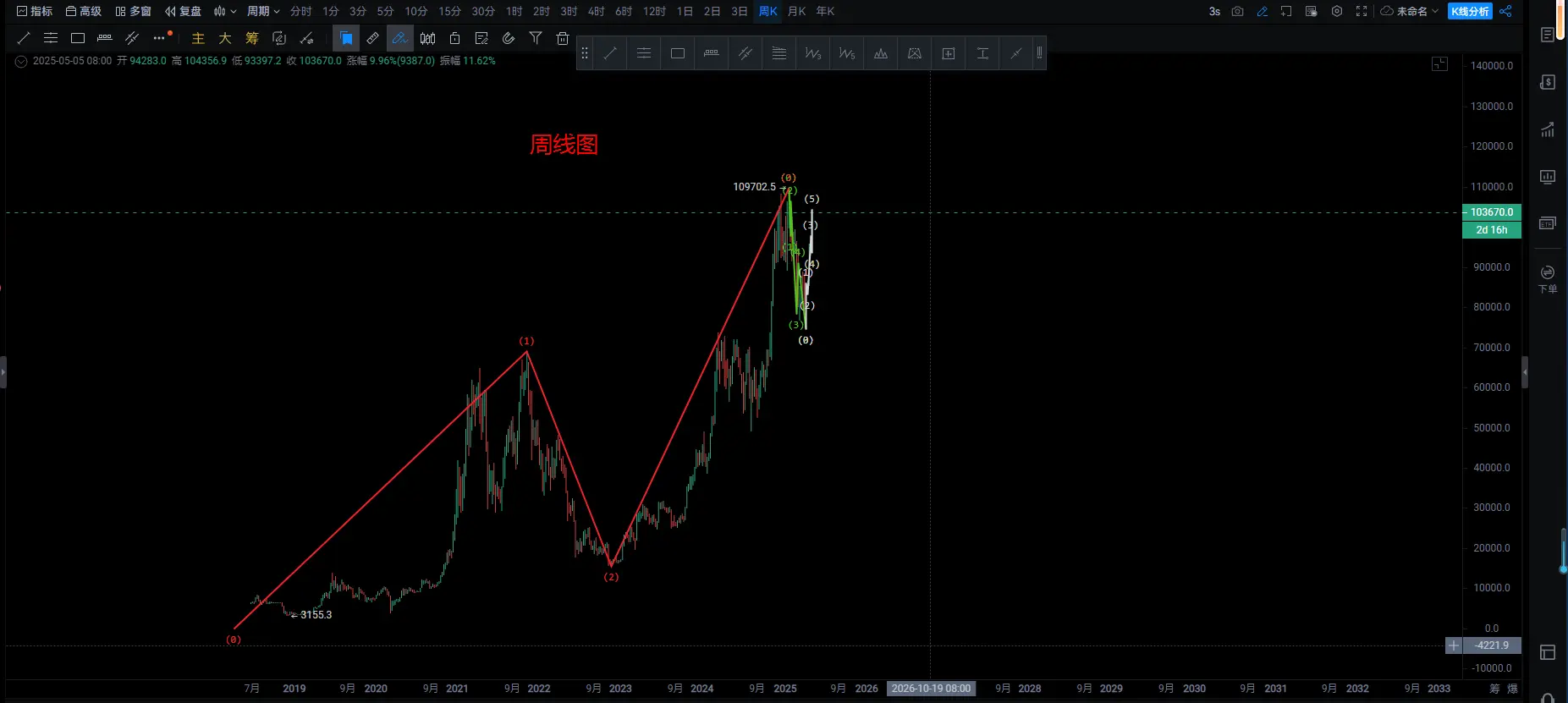Add price line at -4221.9 plus button
The width and height of the screenshot is (1568, 703).
[1454, 645]
